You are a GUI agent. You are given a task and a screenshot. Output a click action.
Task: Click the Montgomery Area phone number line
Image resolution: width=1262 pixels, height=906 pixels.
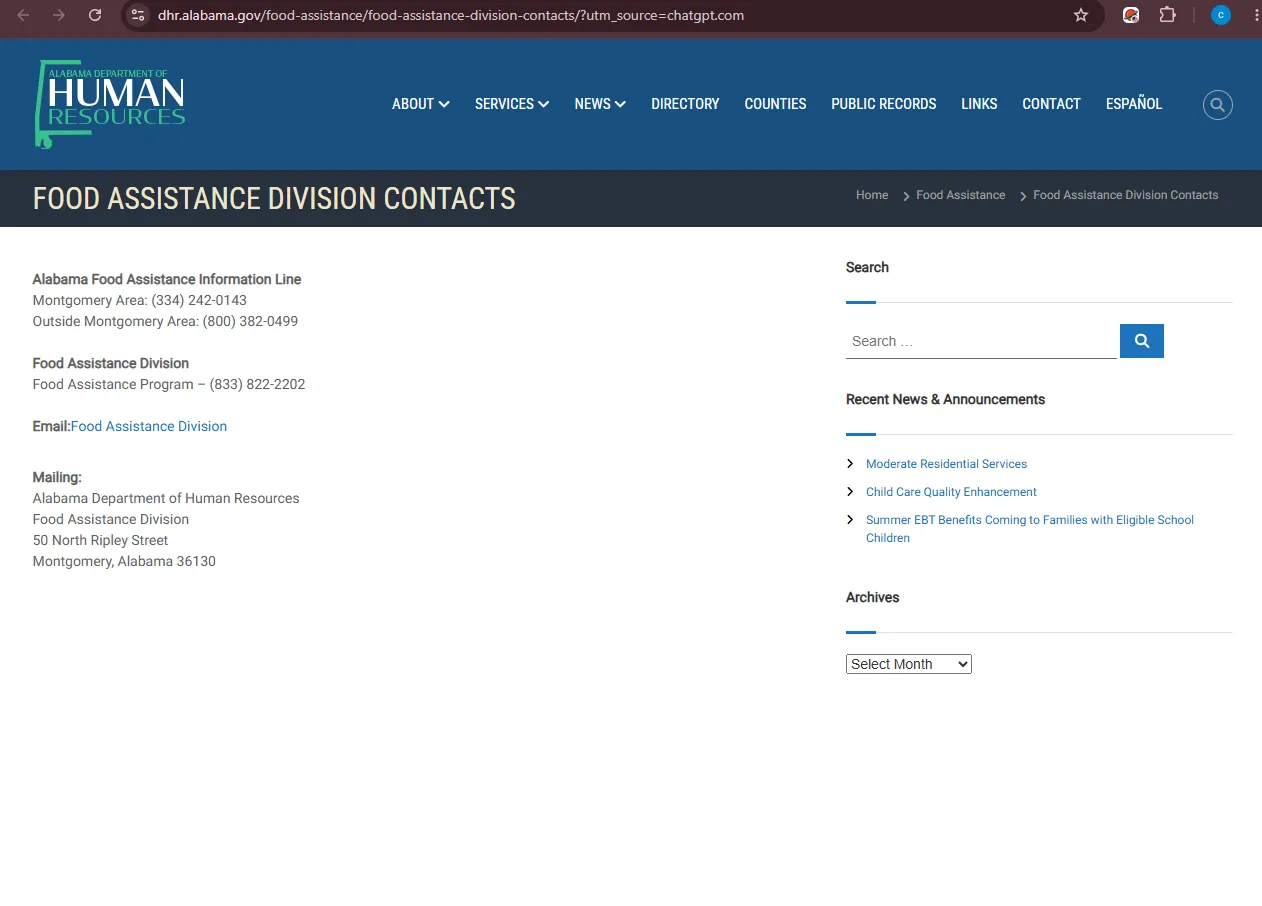click(x=140, y=300)
